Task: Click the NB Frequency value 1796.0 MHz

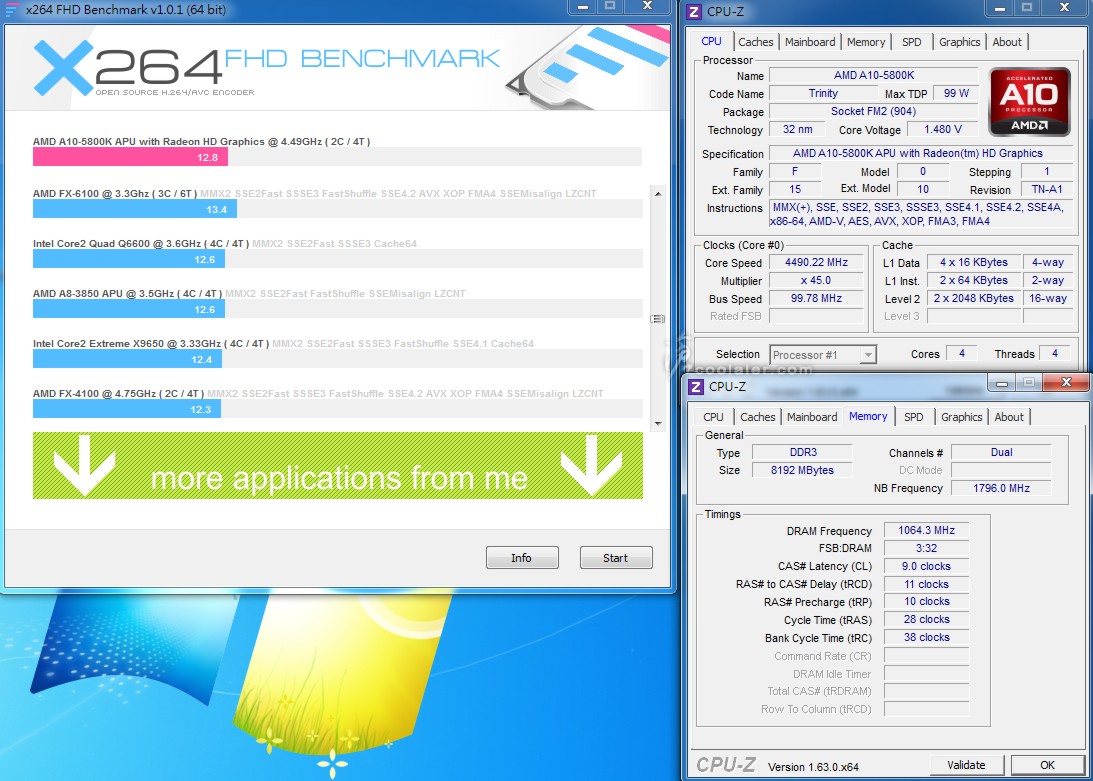Action: point(1001,488)
